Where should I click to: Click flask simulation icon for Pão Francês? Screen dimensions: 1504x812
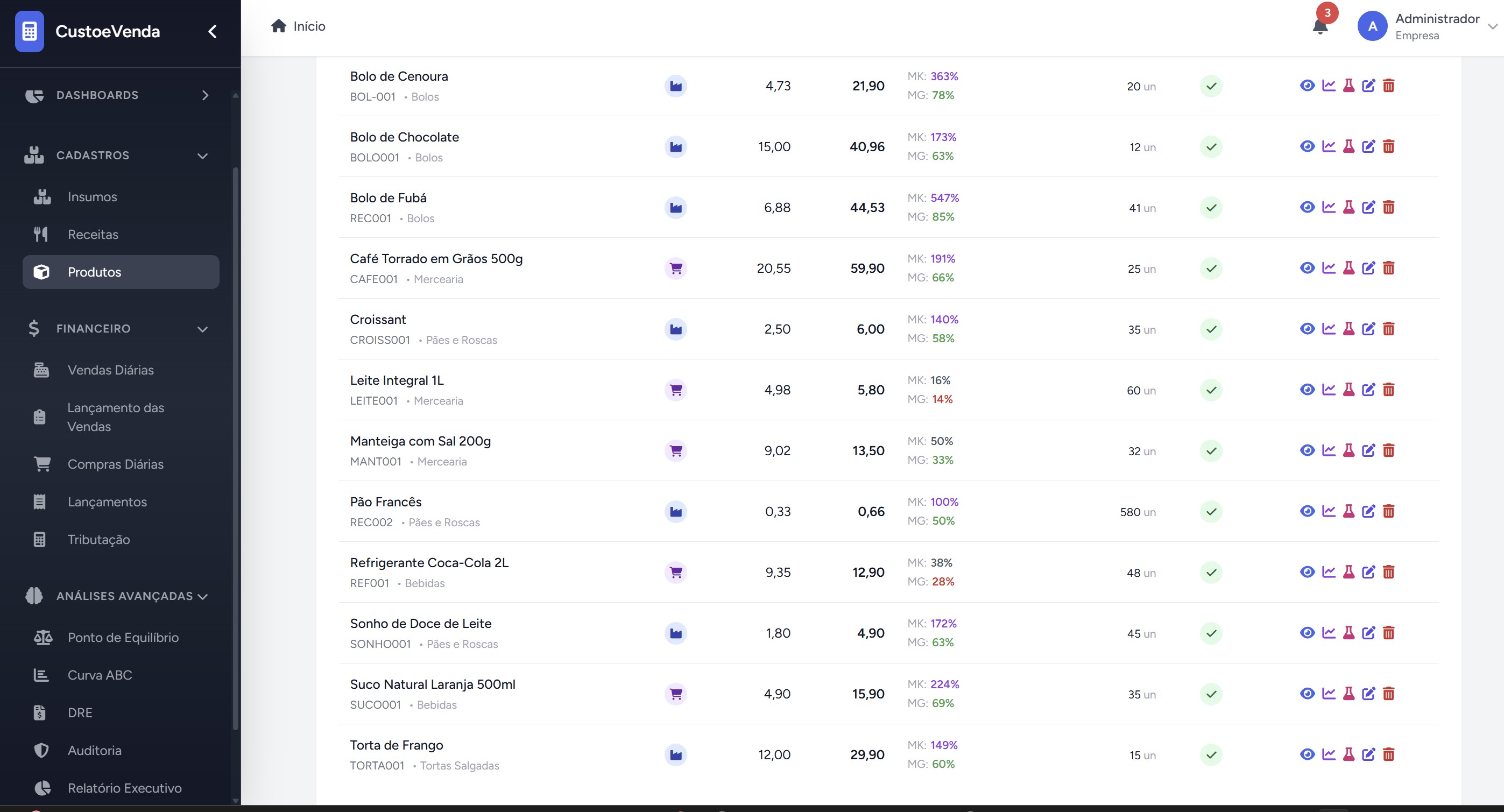pos(1348,511)
